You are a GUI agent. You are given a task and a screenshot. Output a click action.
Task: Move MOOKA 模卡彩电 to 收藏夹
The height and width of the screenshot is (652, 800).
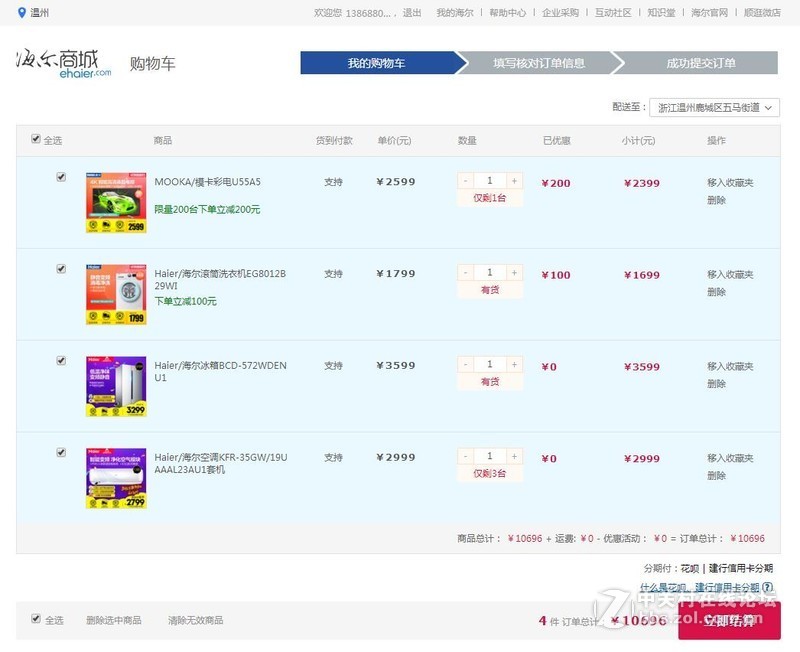pyautogui.click(x=730, y=183)
